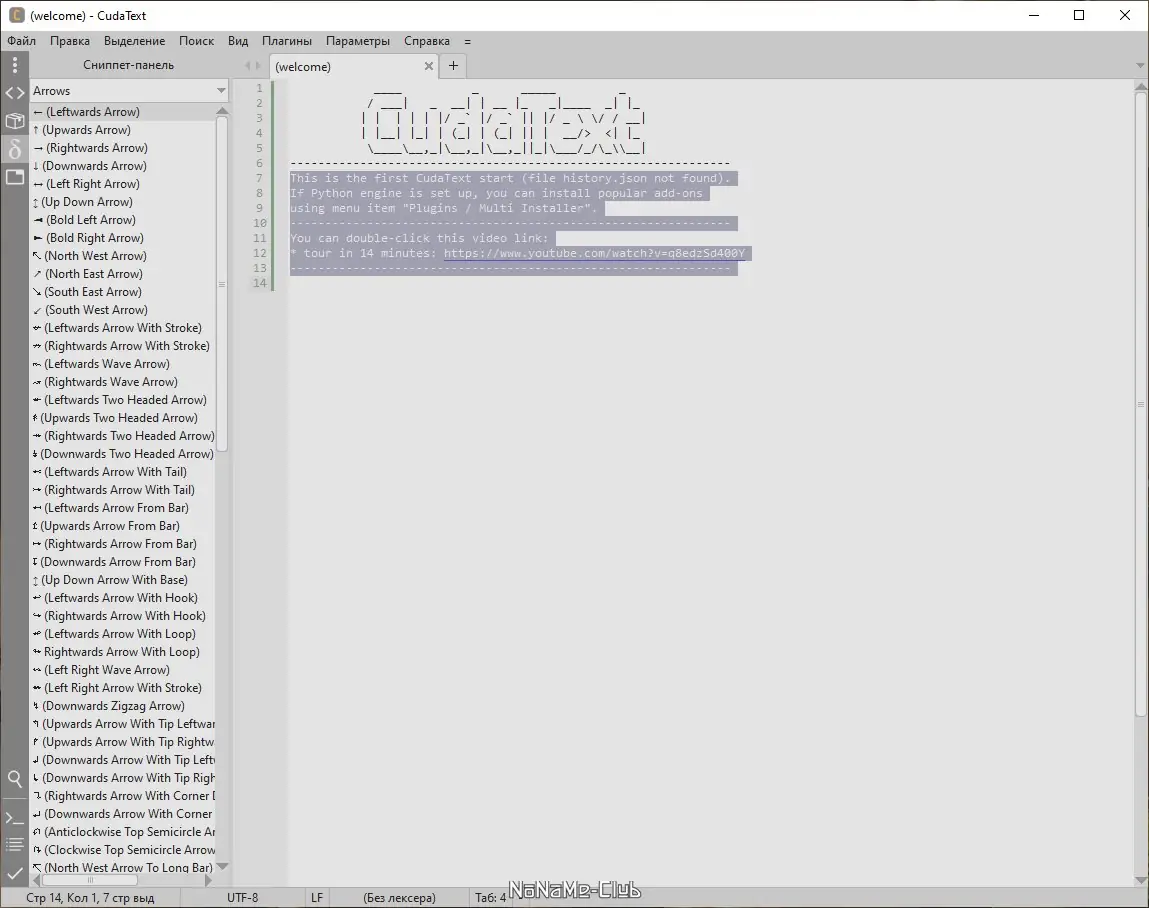Select the Rightwards Arrow snippet
The height and width of the screenshot is (908, 1149).
click(122, 148)
